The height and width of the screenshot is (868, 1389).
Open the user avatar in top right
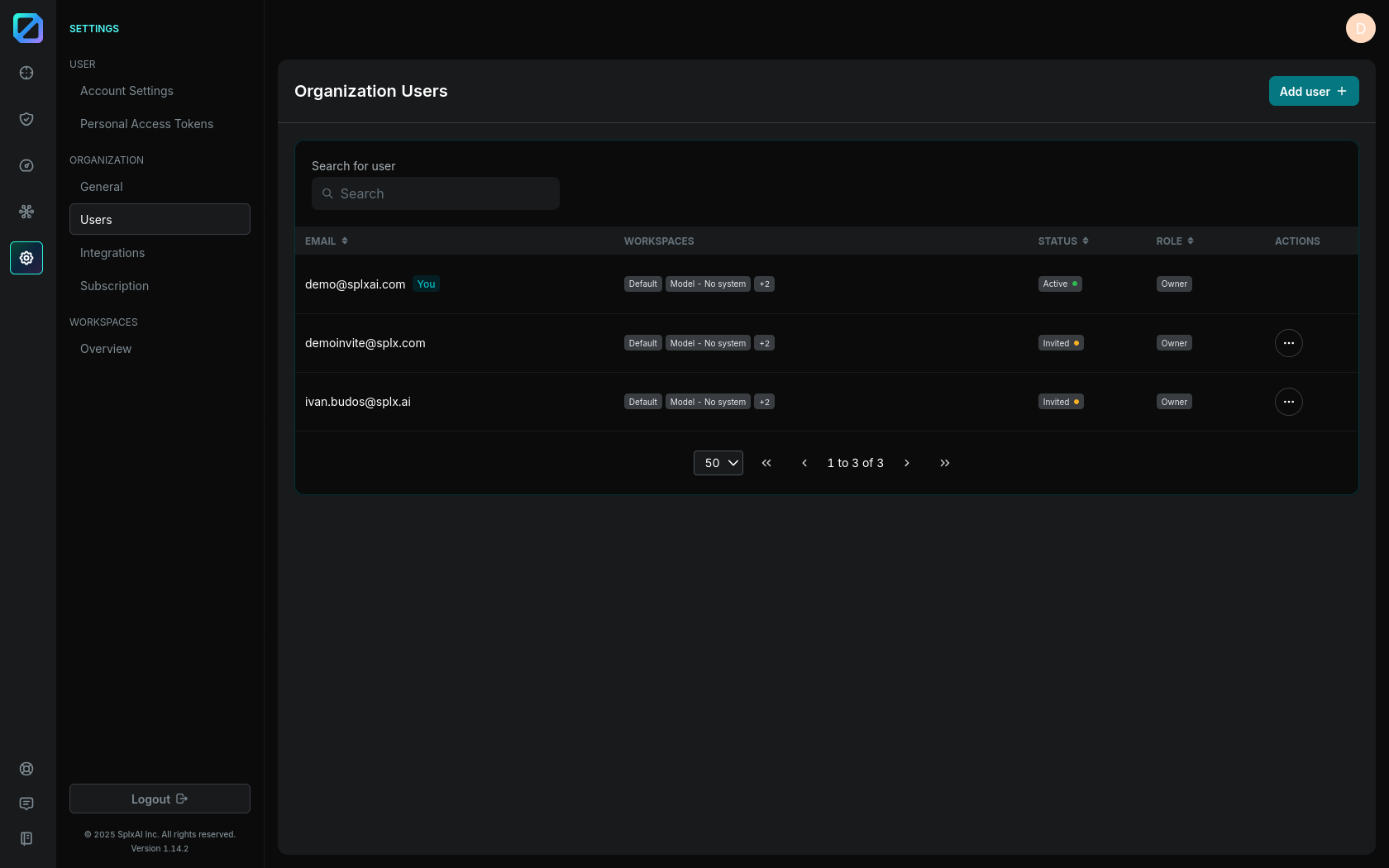[1360, 28]
